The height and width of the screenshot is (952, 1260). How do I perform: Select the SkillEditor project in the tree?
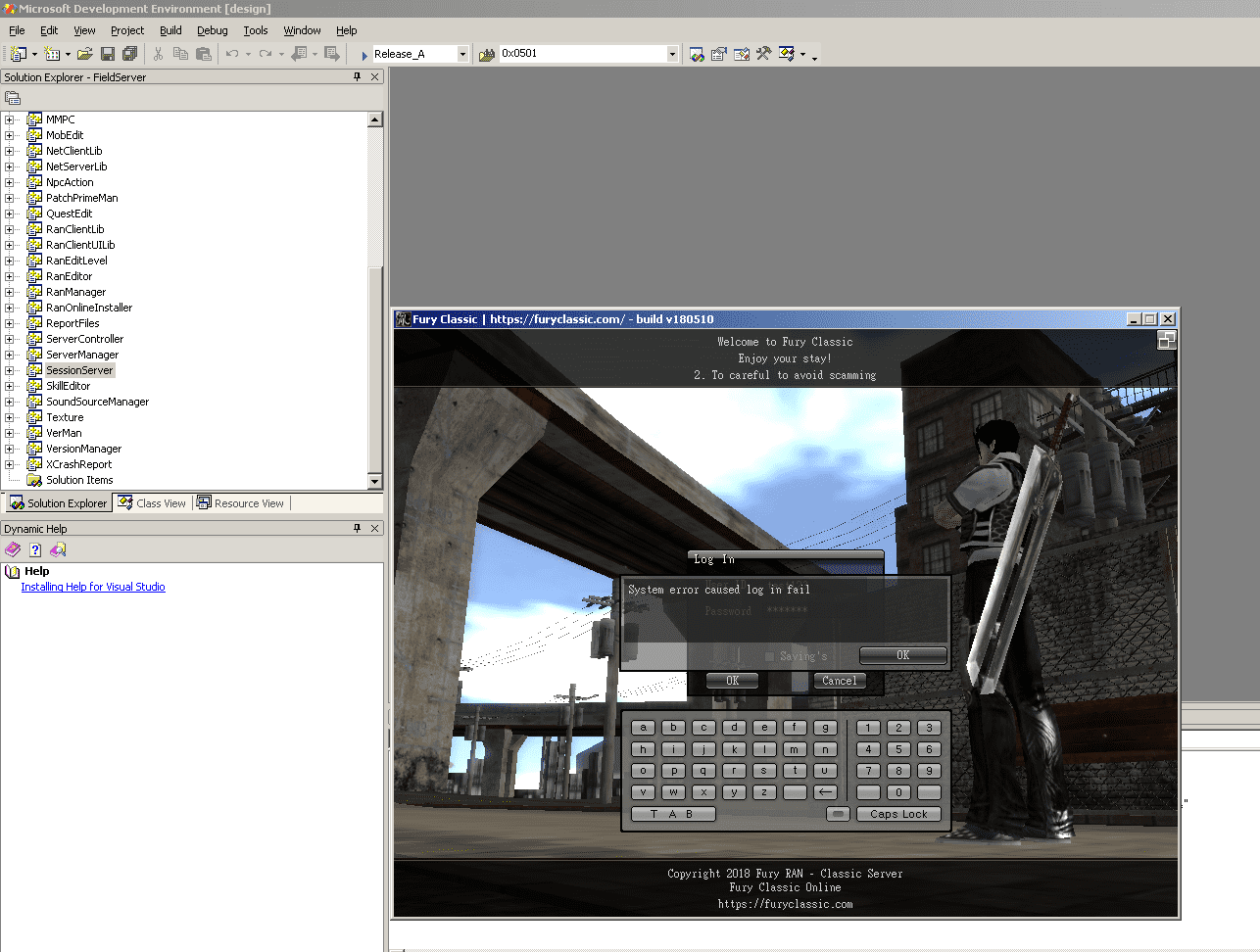click(68, 386)
